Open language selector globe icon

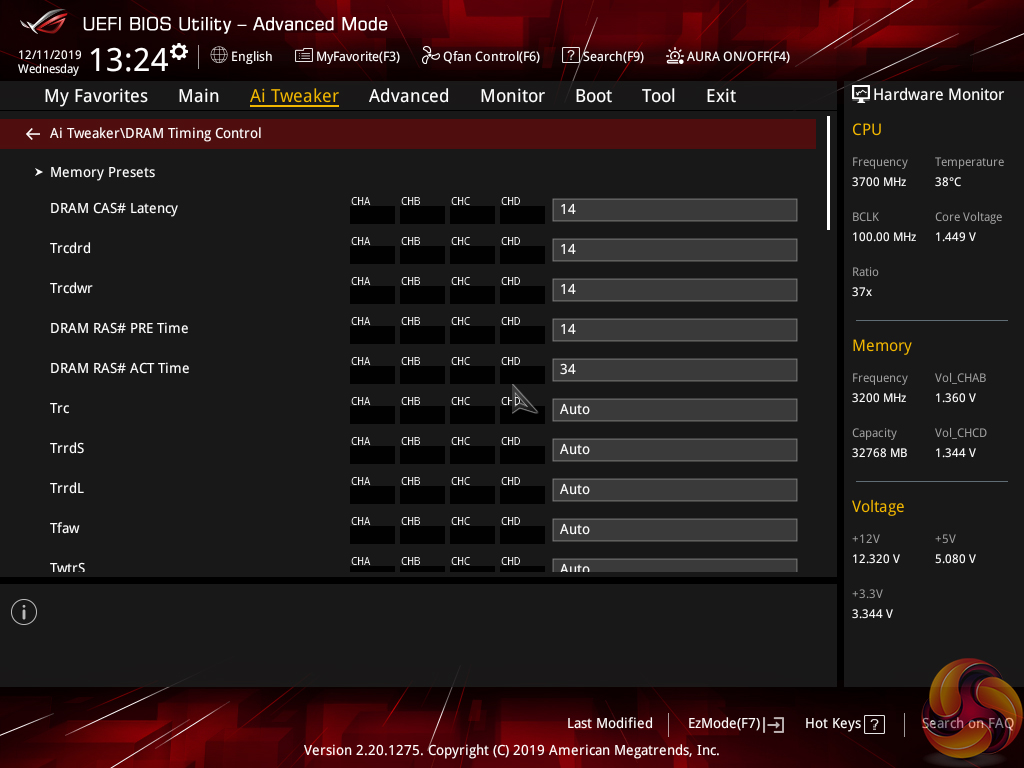[219, 56]
